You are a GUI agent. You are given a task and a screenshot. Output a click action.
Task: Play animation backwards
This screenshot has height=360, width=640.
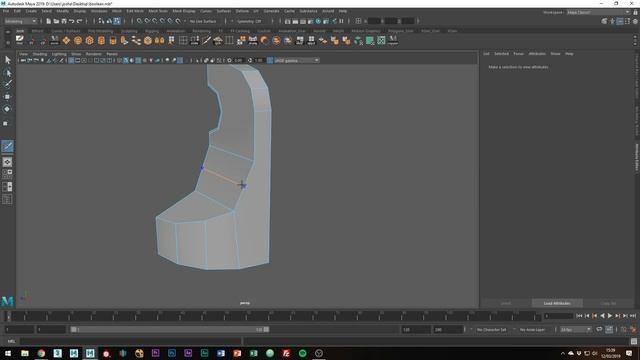(x=602, y=316)
